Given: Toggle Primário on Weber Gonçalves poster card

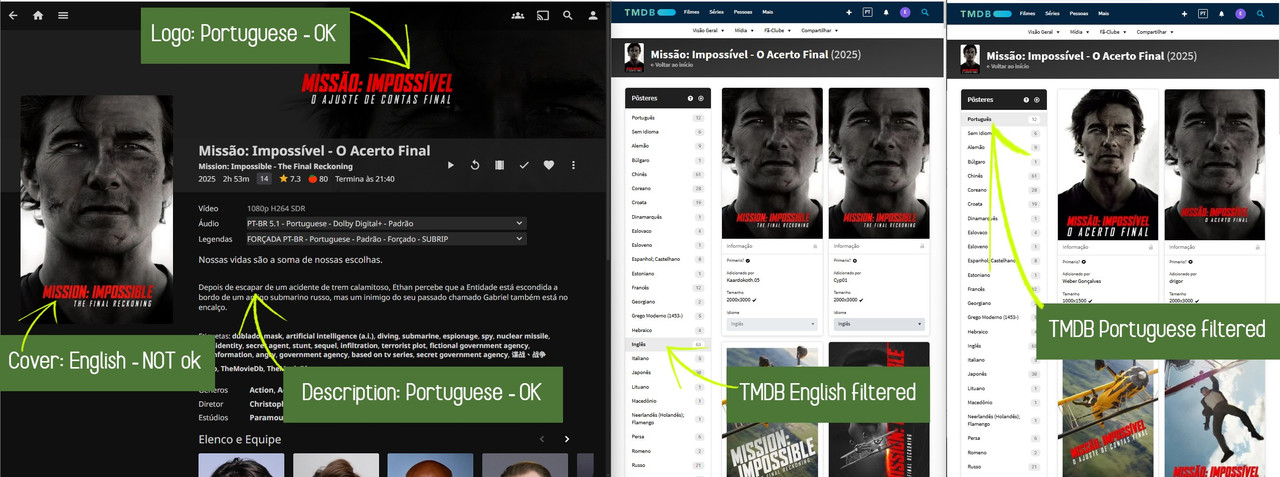Looking at the screenshot, I should point(1083,260).
